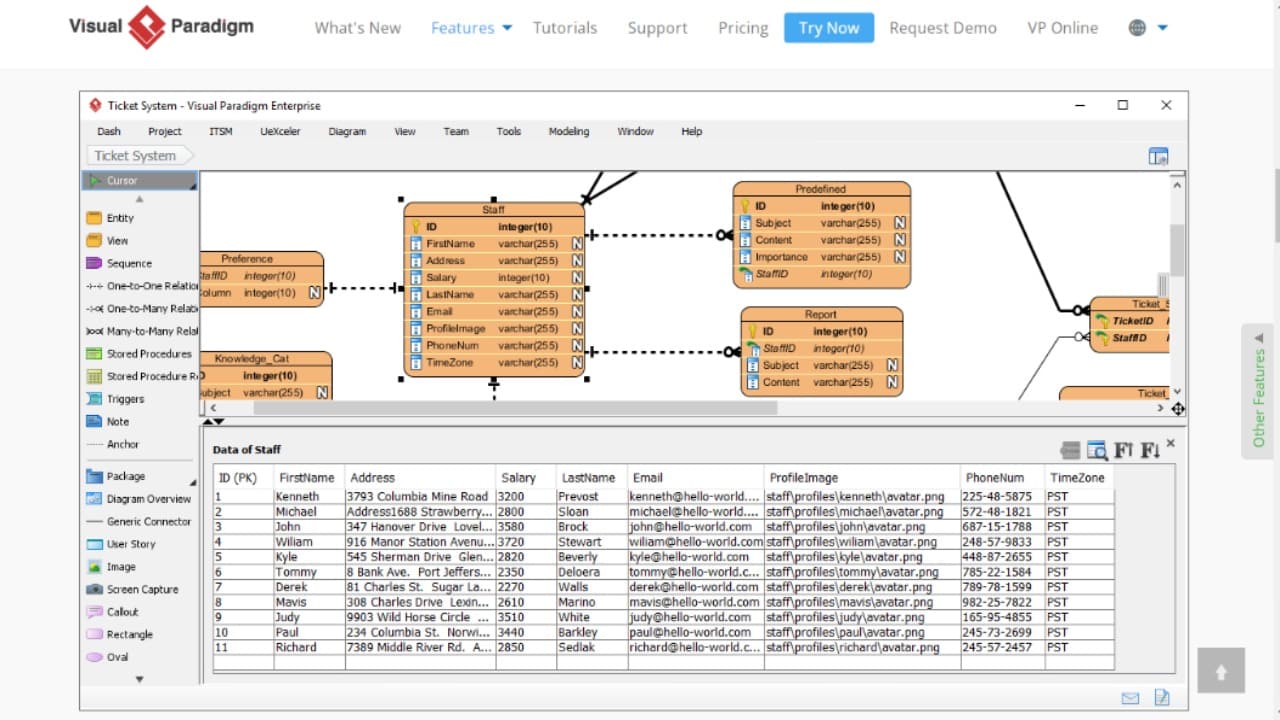Expand the Other Features side tab
Image resolution: width=1280 pixels, height=720 pixels.
coord(1259,391)
